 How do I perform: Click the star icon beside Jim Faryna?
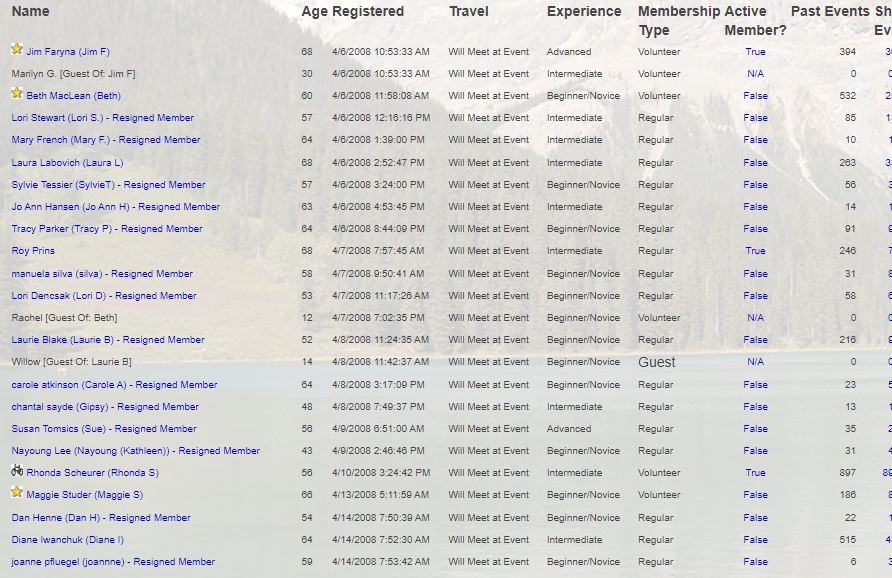point(17,49)
